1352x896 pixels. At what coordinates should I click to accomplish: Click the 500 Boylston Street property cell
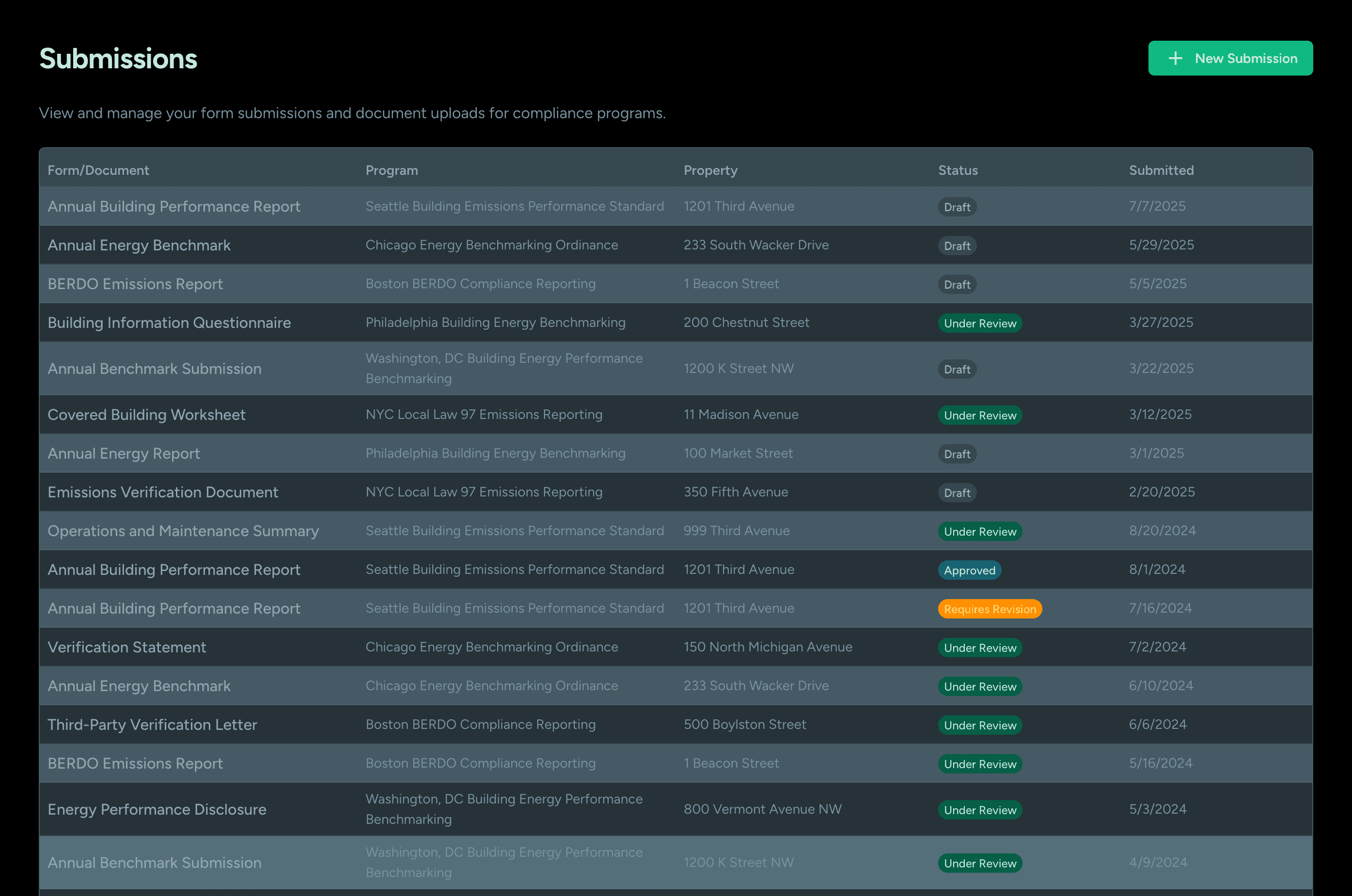click(744, 725)
